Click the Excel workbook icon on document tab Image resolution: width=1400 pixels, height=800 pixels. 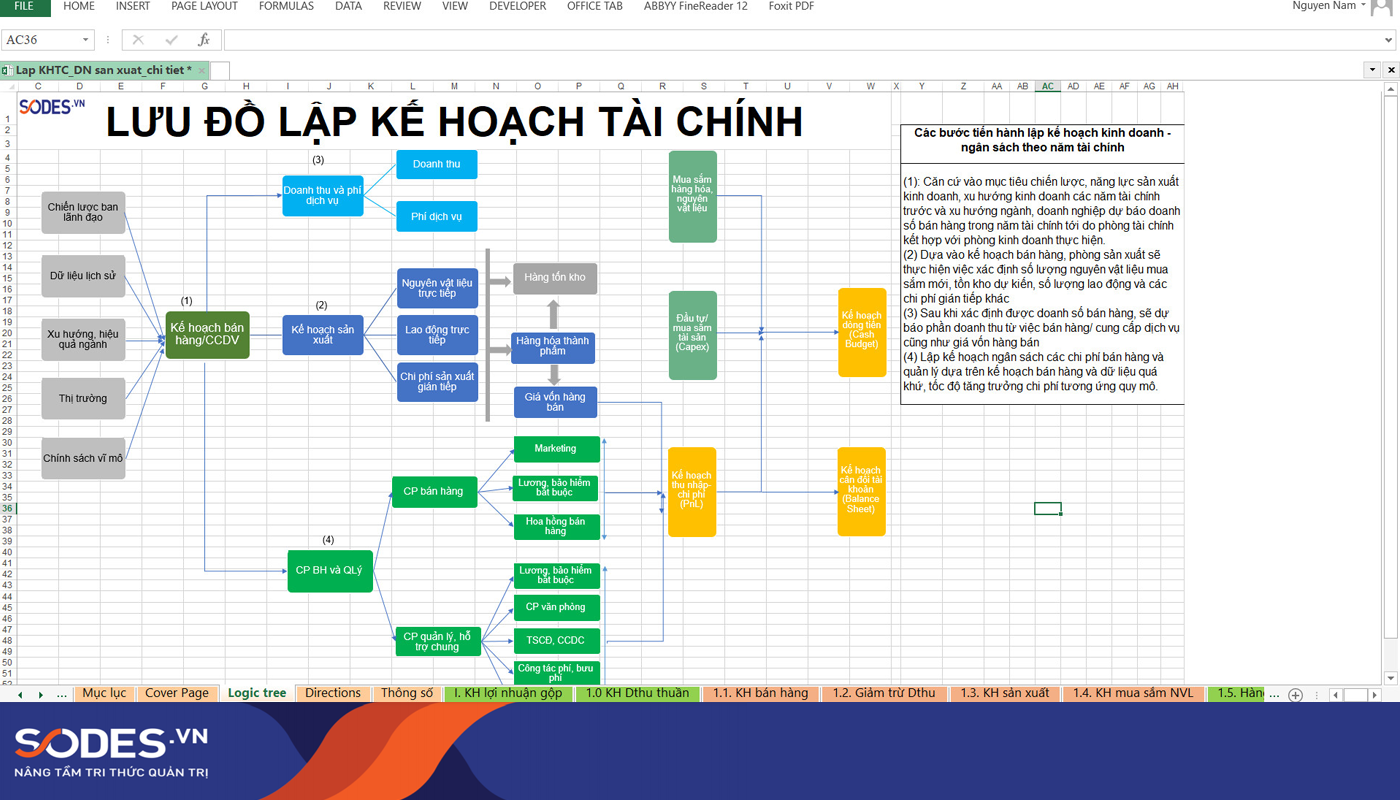(x=7, y=70)
